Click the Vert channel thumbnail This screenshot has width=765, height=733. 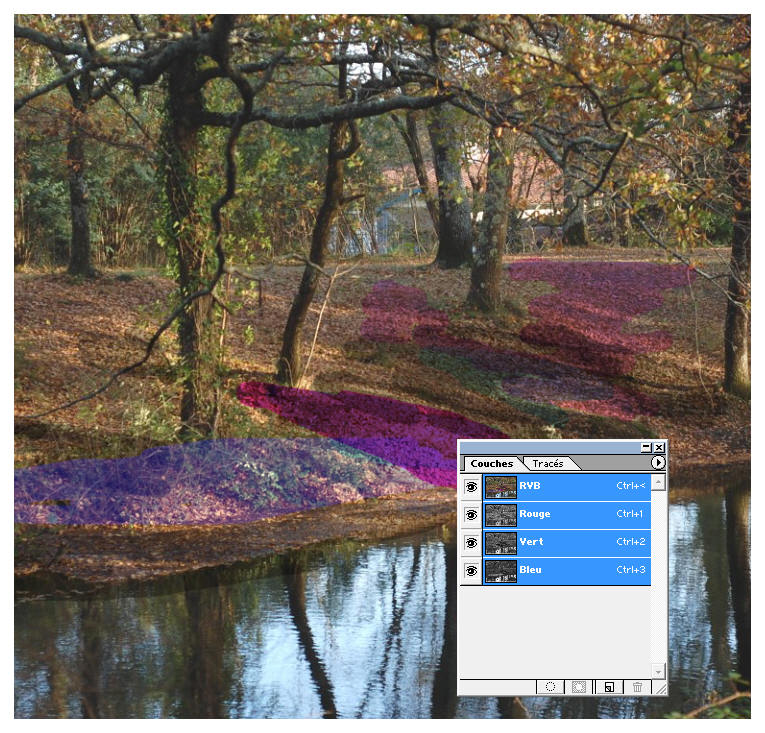[501, 543]
